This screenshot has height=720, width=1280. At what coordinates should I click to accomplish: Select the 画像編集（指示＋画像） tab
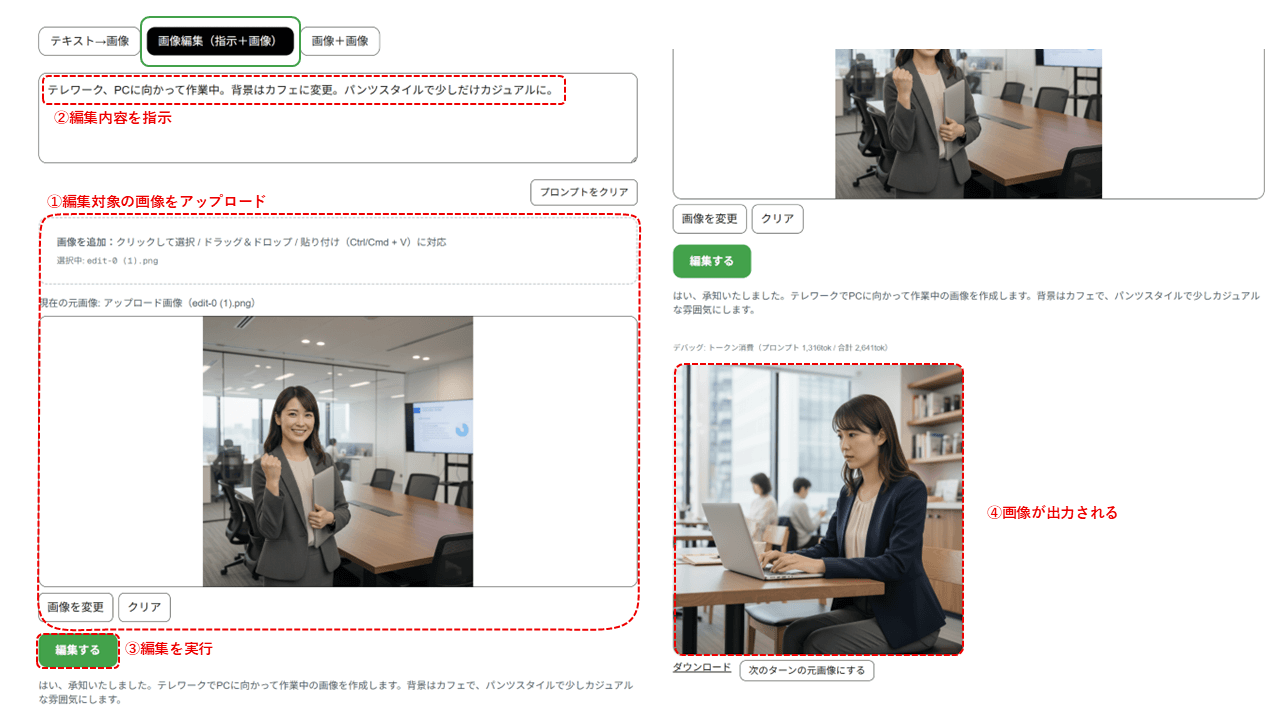tap(220, 41)
